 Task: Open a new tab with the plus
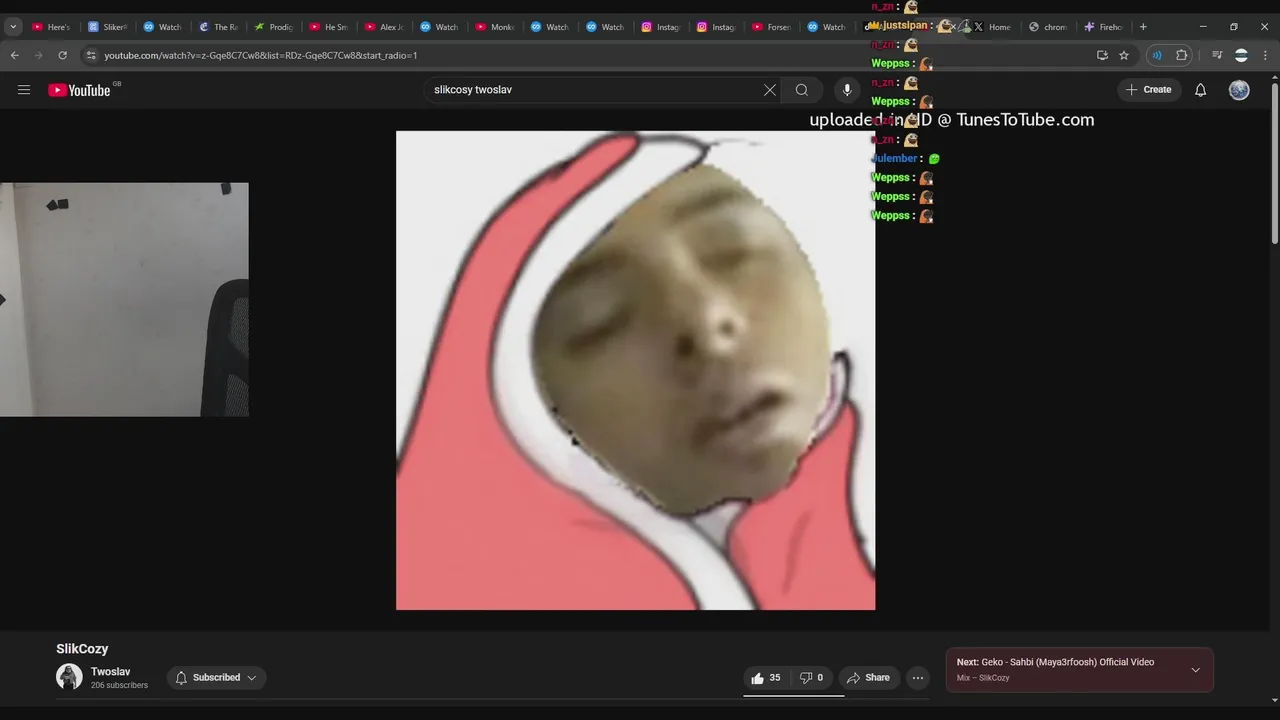(1143, 27)
